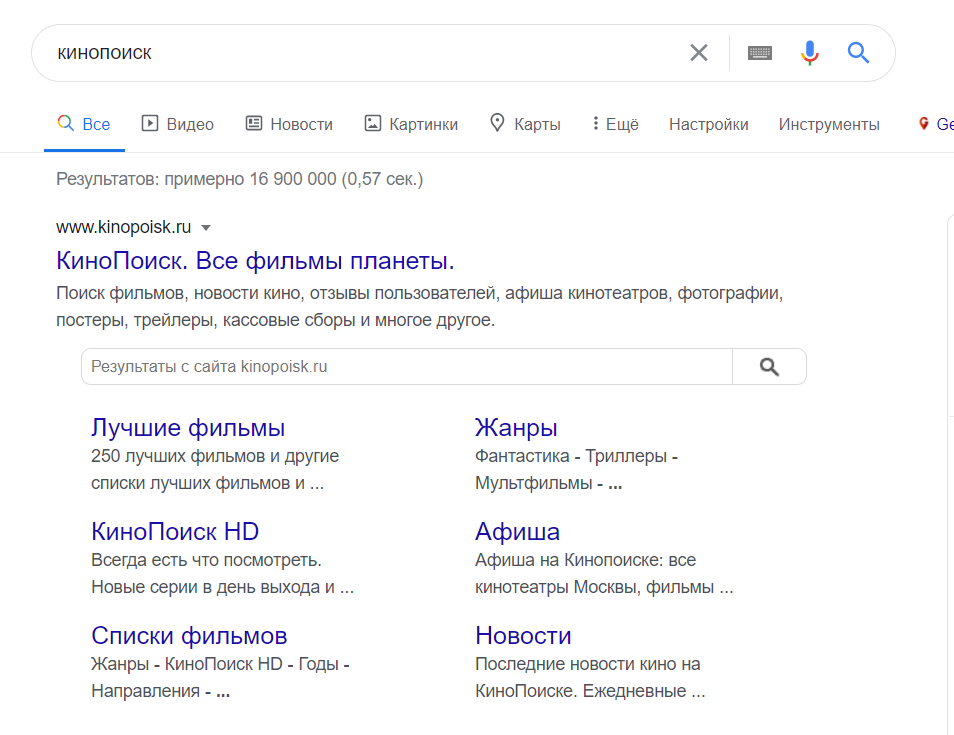Switch to the Карты tab
The width and height of the screenshot is (954, 735).
(x=525, y=124)
